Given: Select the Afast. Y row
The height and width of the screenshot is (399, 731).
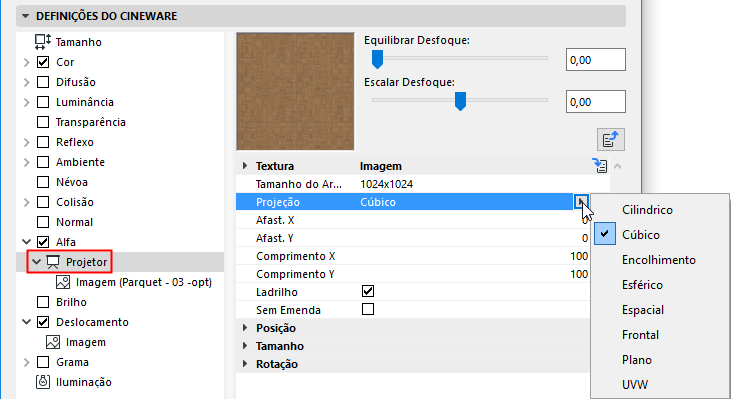Looking at the screenshot, I should click(413, 238).
